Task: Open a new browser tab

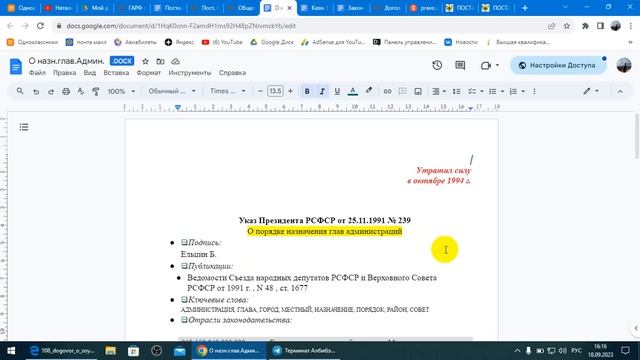Action: click(x=525, y=8)
